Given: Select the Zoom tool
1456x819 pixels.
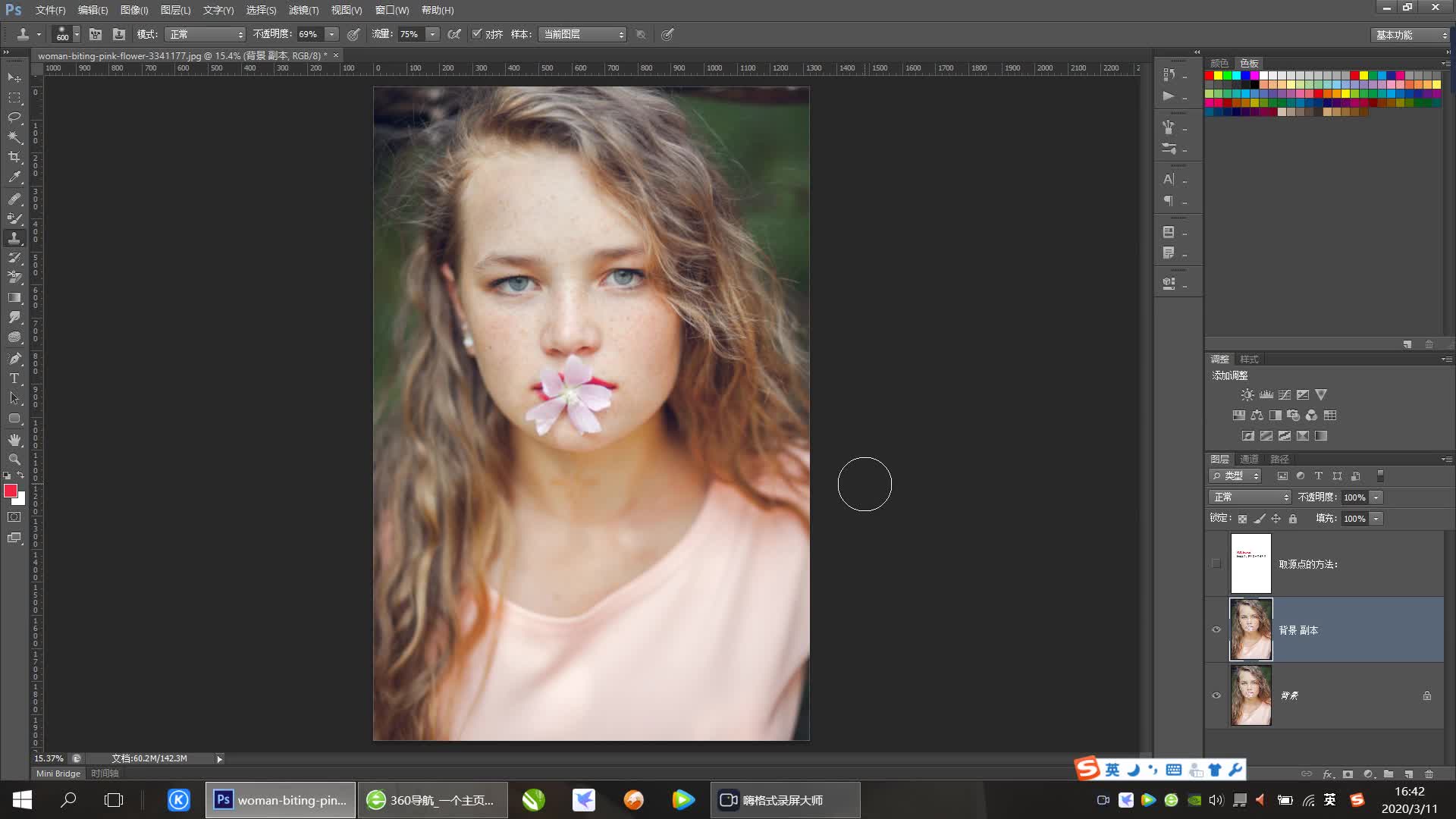Looking at the screenshot, I should tap(14, 460).
